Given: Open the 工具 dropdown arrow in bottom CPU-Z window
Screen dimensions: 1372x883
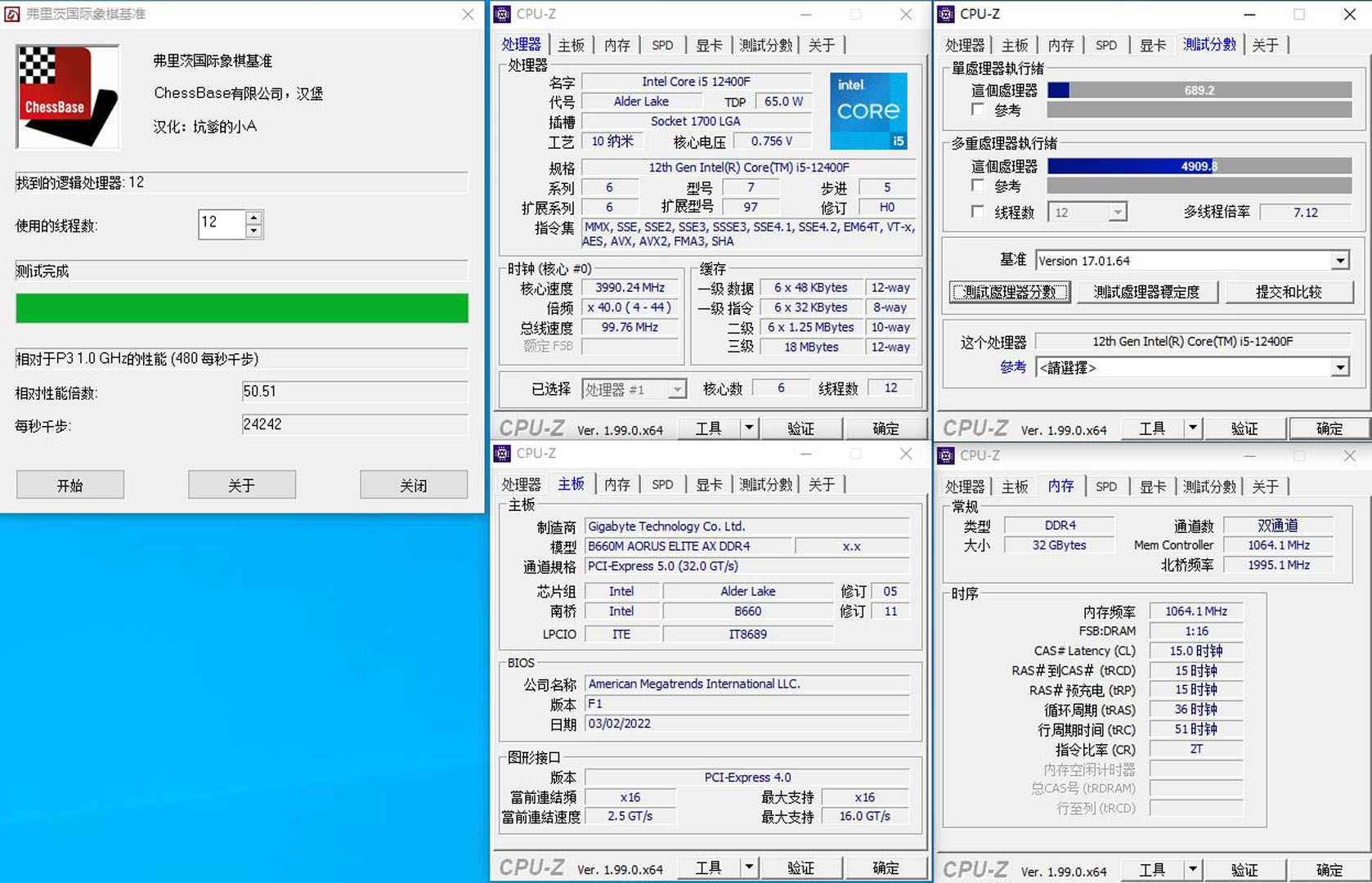Looking at the screenshot, I should (x=748, y=867).
